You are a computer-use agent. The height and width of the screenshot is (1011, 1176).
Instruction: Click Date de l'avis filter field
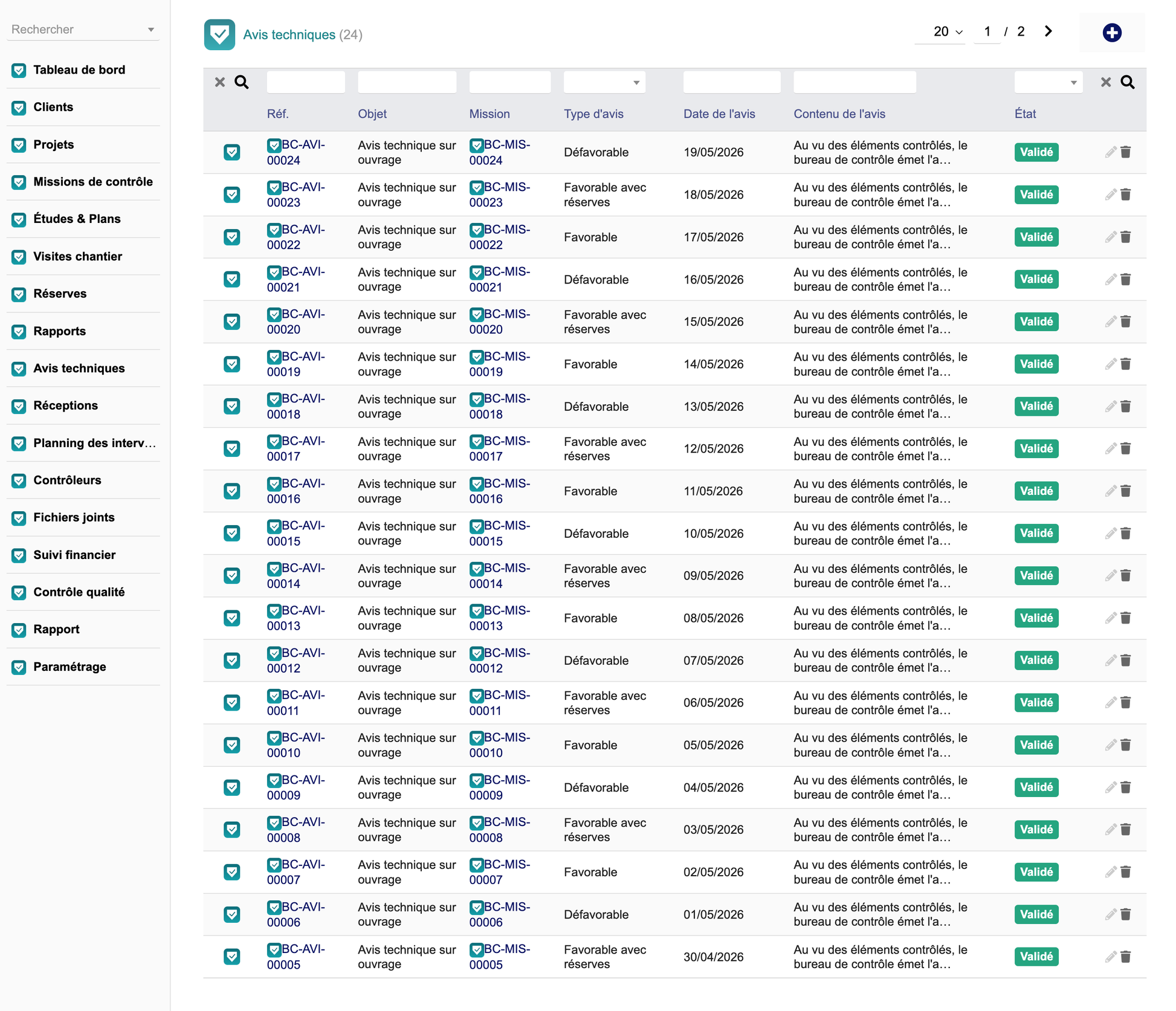(x=732, y=82)
